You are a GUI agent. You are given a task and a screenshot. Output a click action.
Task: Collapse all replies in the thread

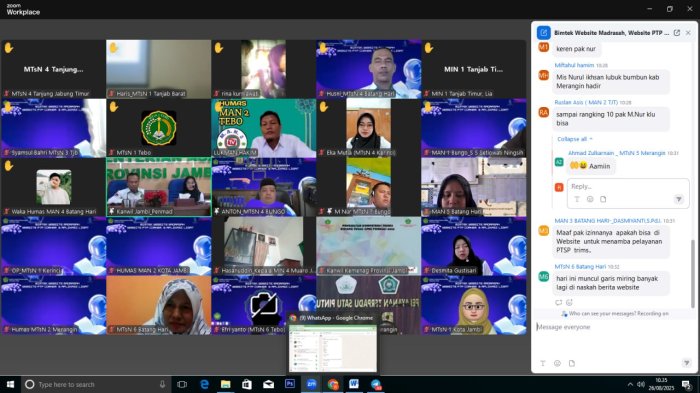pyautogui.click(x=575, y=139)
